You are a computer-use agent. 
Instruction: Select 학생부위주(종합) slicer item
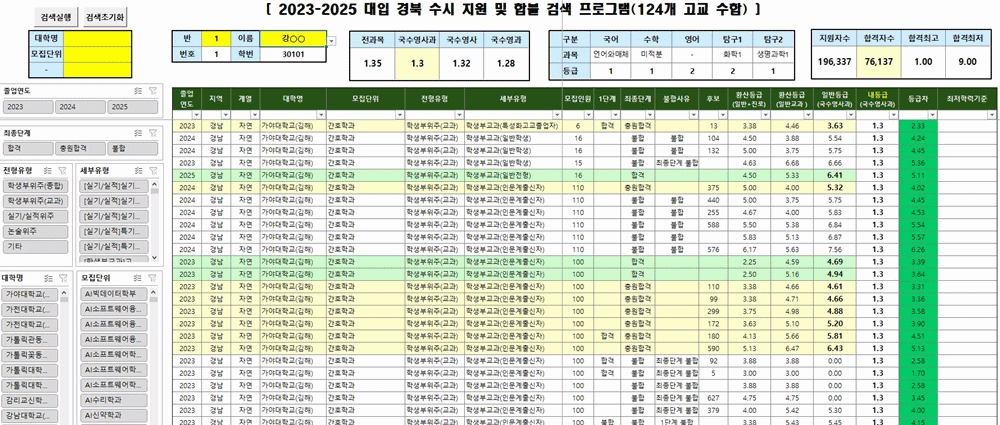pyautogui.click(x=36, y=186)
